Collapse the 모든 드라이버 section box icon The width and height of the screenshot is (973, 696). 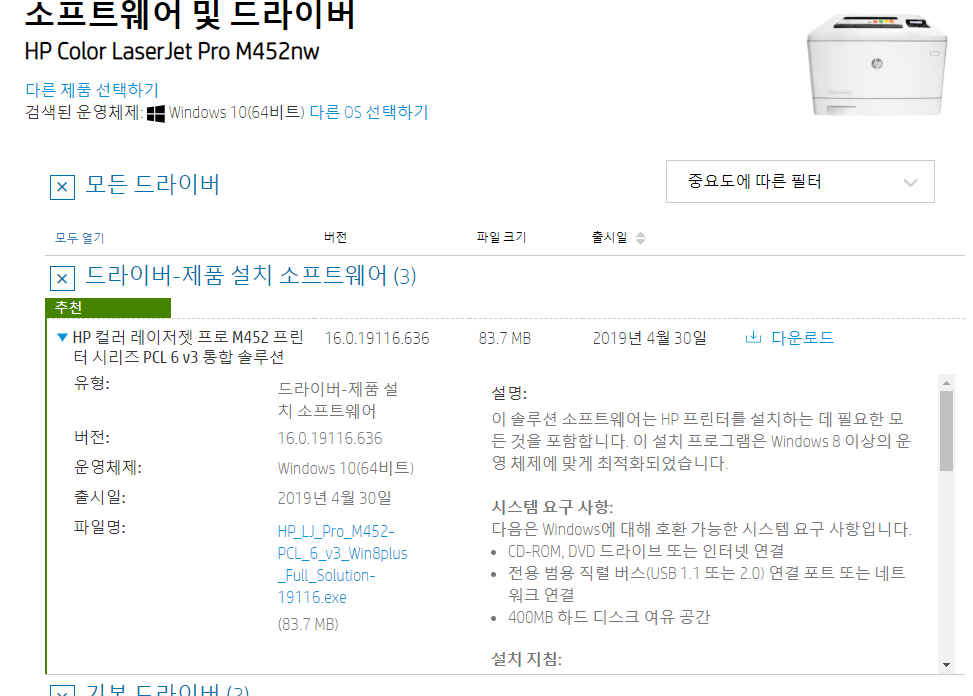coord(62,187)
